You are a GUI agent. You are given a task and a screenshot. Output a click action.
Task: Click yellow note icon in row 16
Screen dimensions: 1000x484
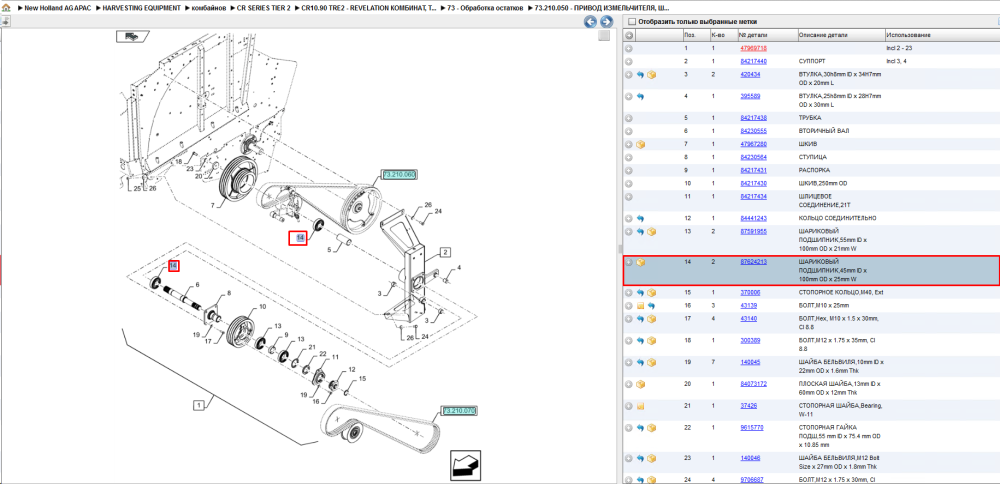click(641, 305)
